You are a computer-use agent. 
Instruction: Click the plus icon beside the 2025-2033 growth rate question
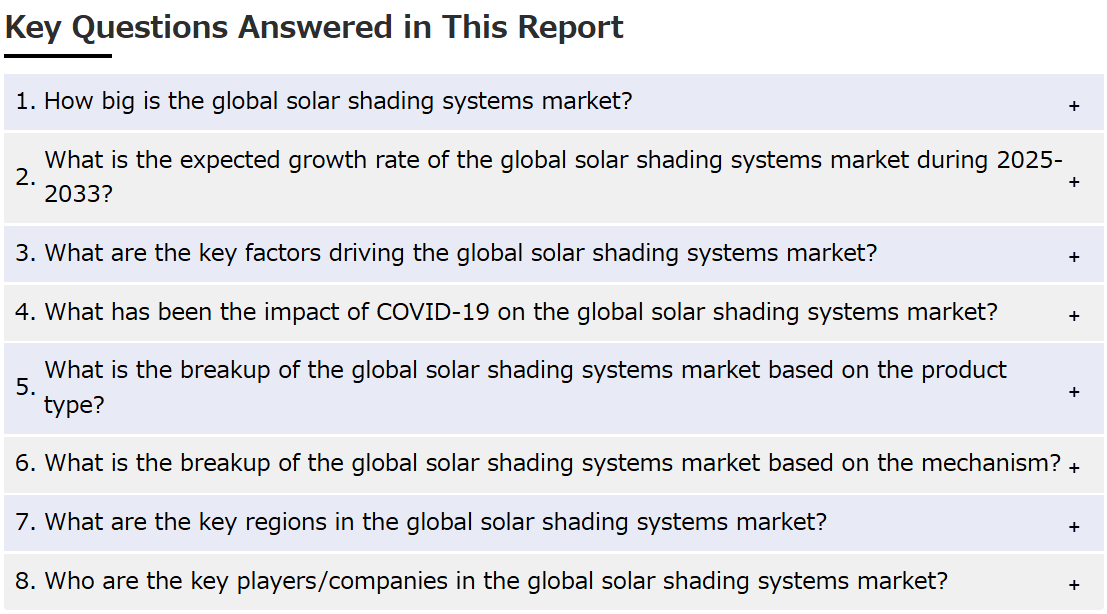tap(1074, 182)
